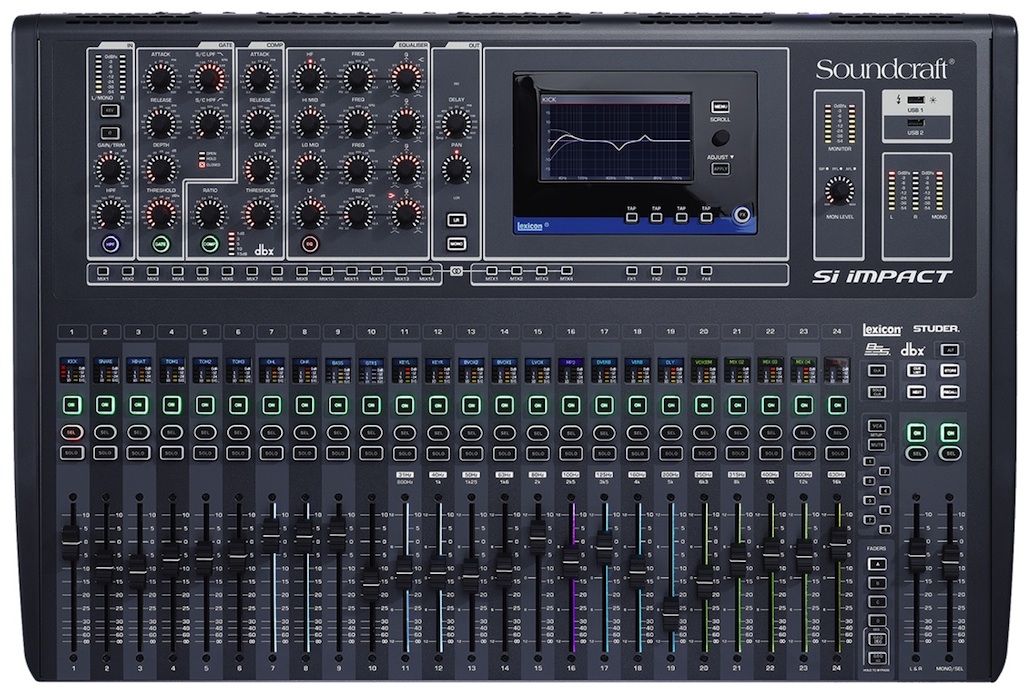Touch the GAIN/TRIM knob
The height and width of the screenshot is (692, 1024).
click(110, 168)
